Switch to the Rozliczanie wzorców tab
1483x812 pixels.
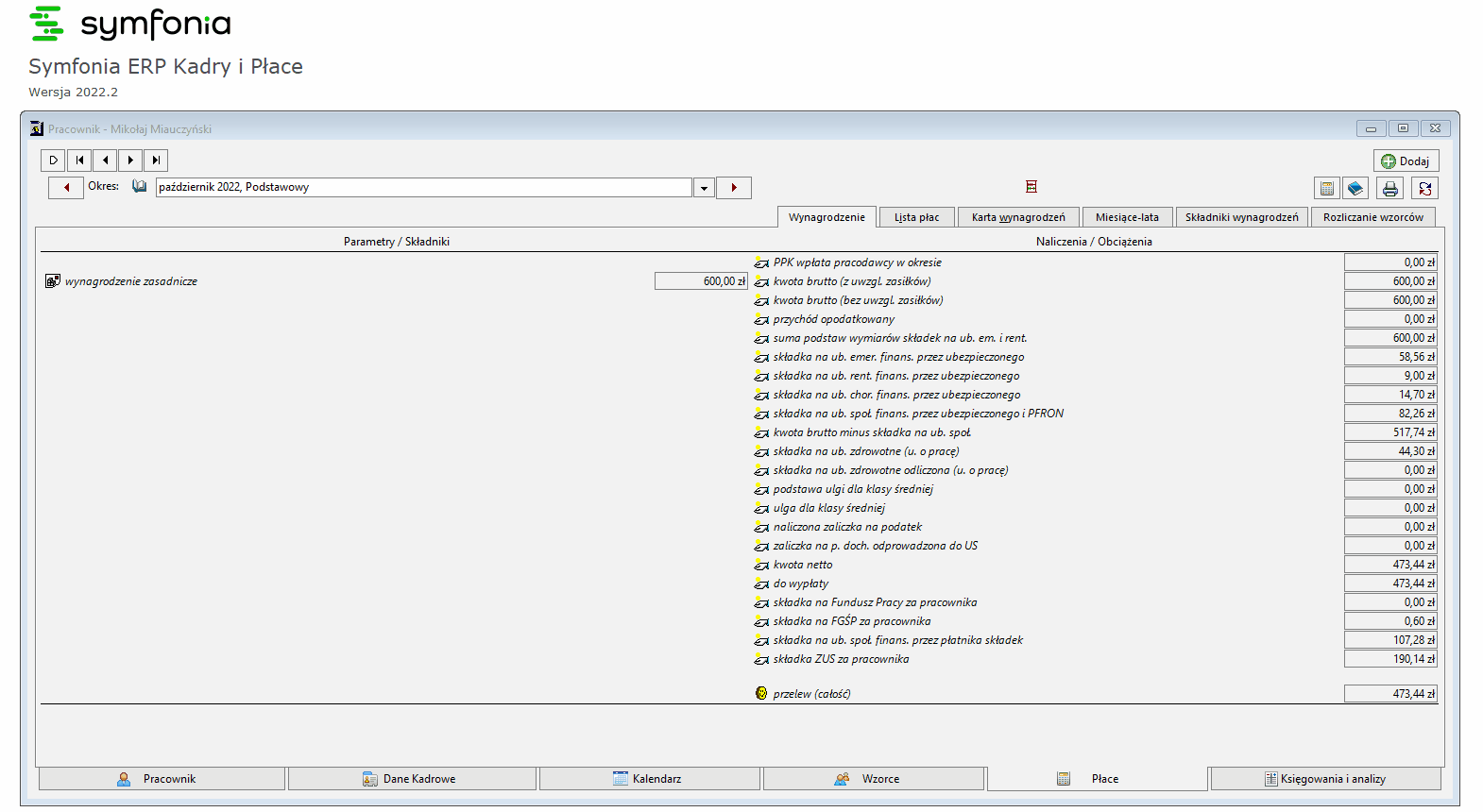[x=1373, y=217]
